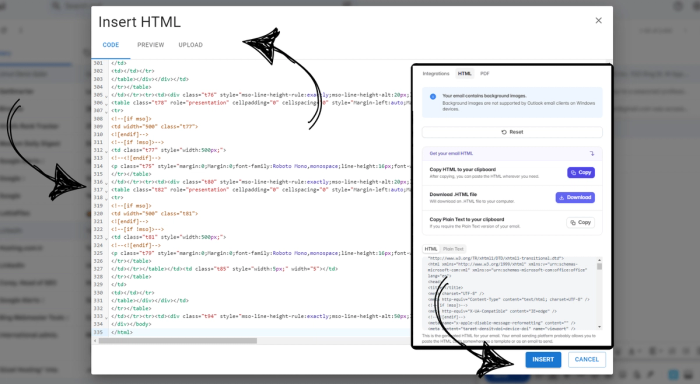700x384 pixels.
Task: Open the UPLOAD tab
Action: click(191, 45)
